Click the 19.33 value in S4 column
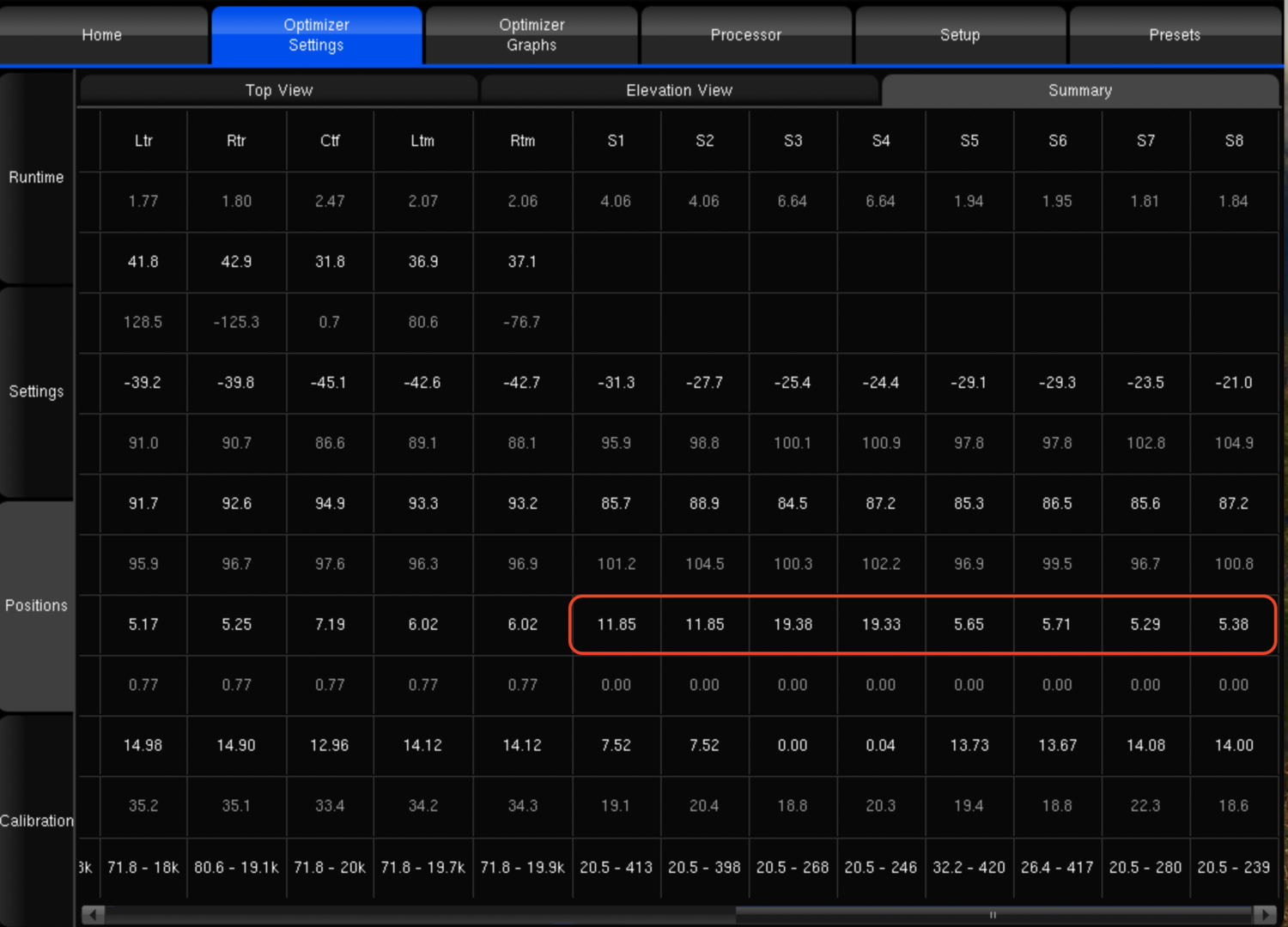This screenshot has height=927, width=1288. (x=881, y=625)
